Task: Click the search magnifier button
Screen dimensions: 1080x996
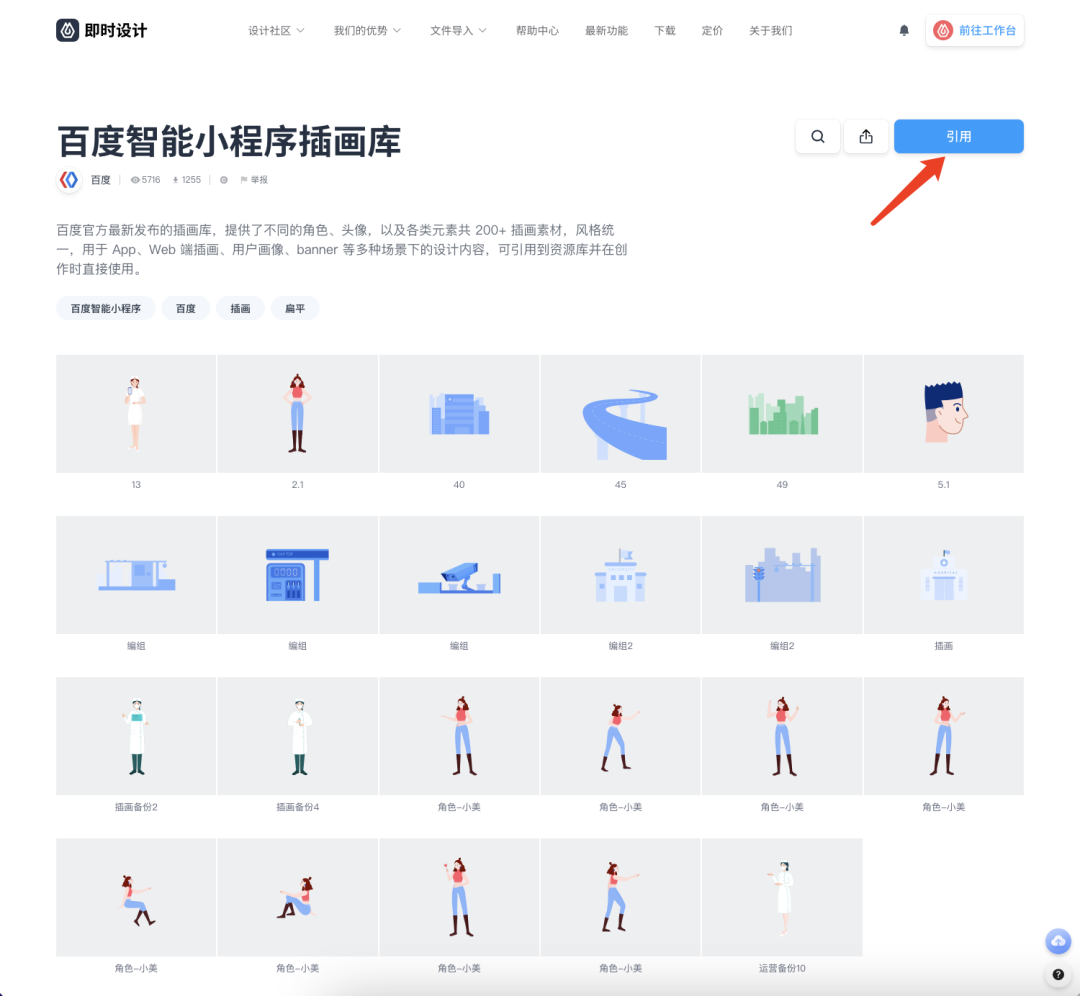Action: tap(818, 136)
